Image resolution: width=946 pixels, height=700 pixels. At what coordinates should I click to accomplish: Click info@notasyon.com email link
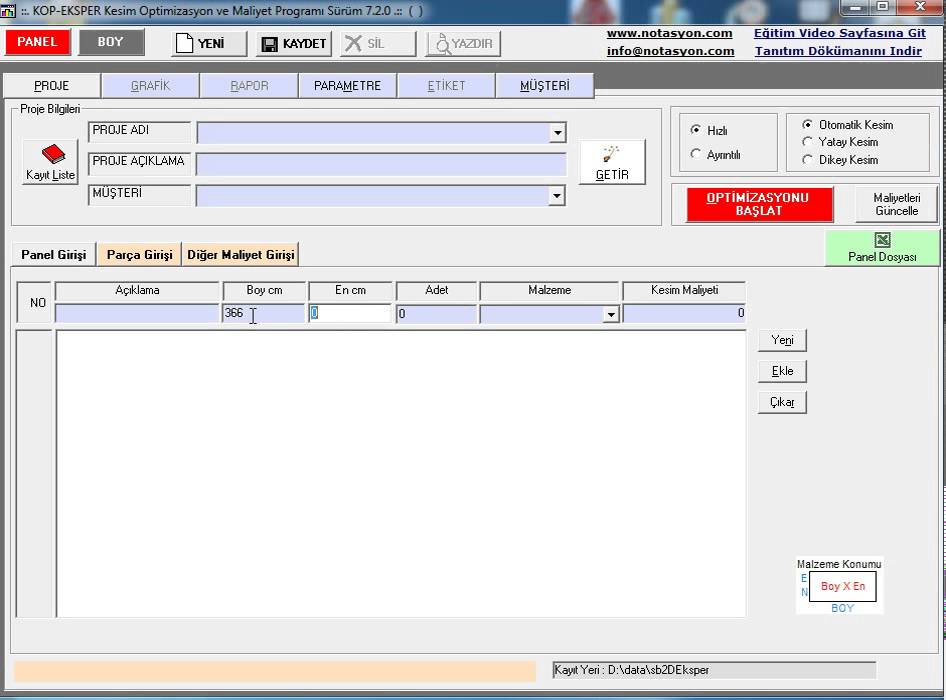click(x=670, y=51)
